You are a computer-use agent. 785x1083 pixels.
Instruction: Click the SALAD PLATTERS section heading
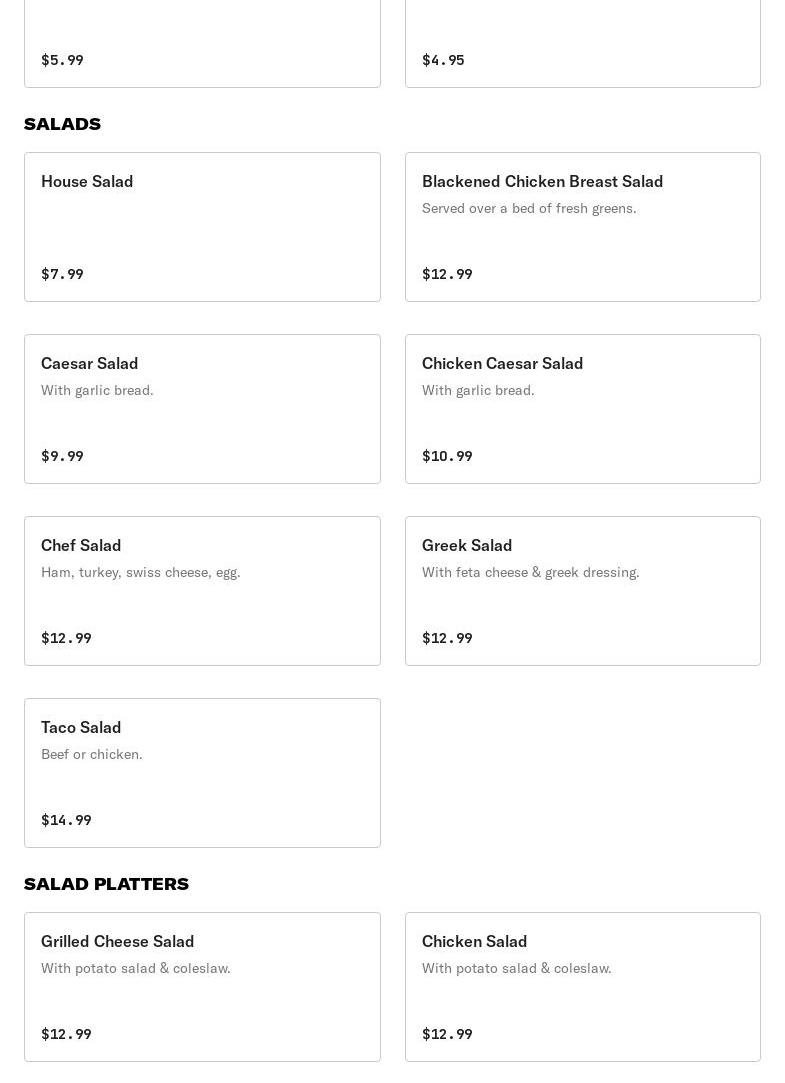(x=106, y=884)
